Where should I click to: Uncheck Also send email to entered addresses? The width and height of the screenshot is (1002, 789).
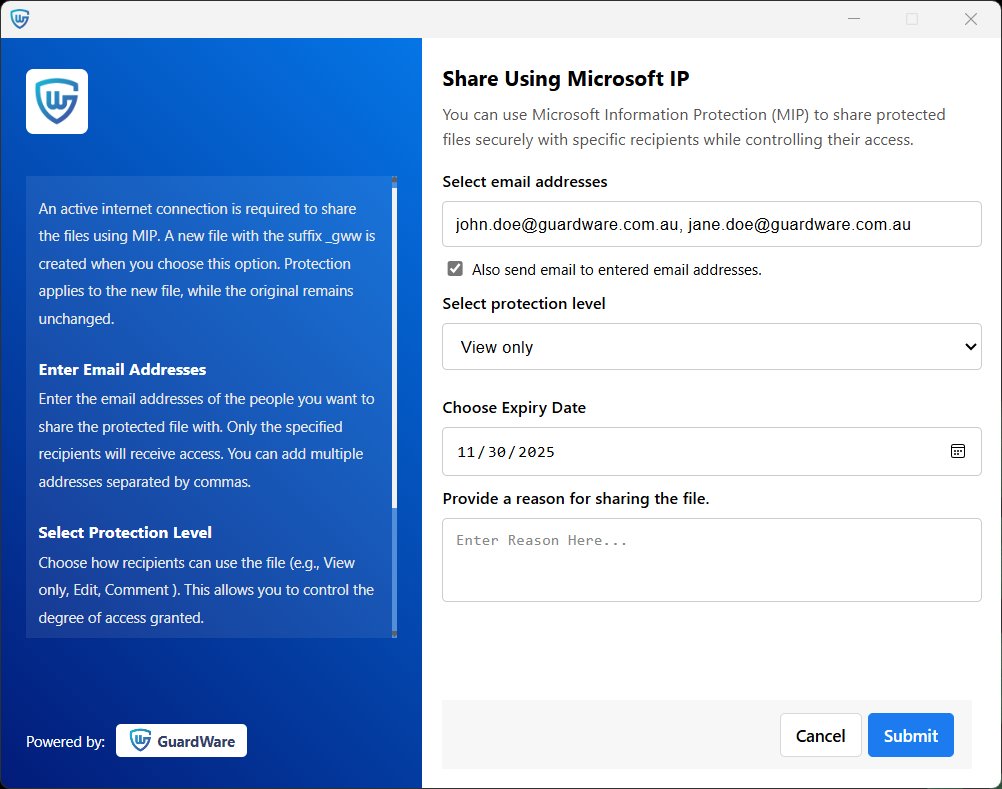click(x=455, y=269)
